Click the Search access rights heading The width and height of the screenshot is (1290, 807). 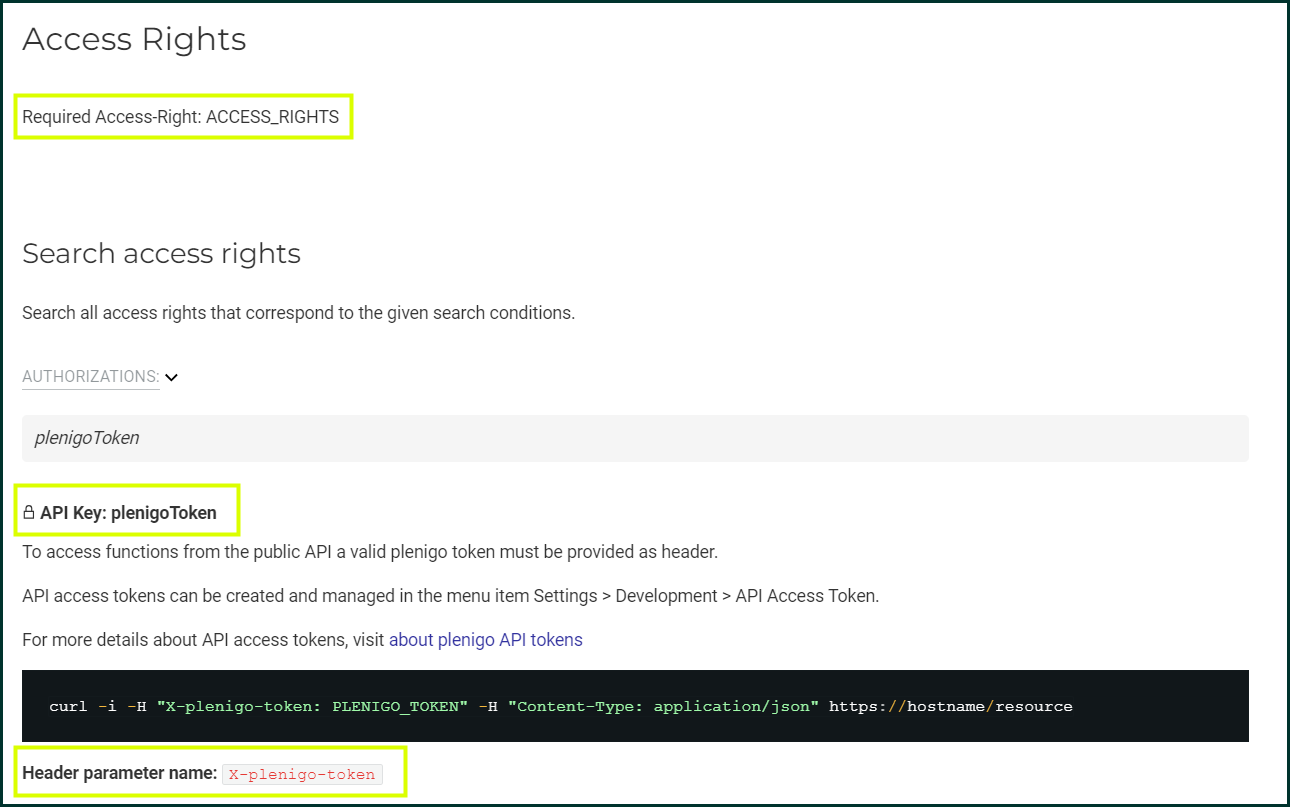[161, 254]
